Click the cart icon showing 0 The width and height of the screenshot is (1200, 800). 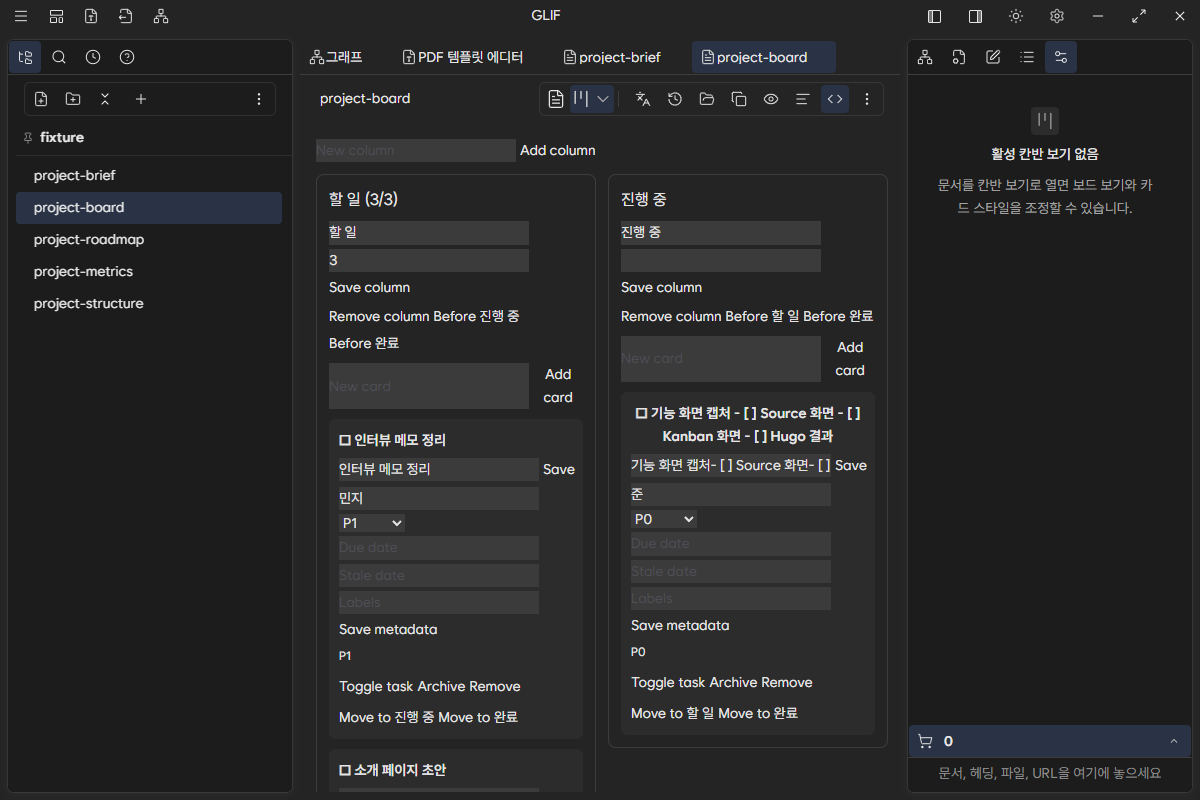(x=925, y=741)
